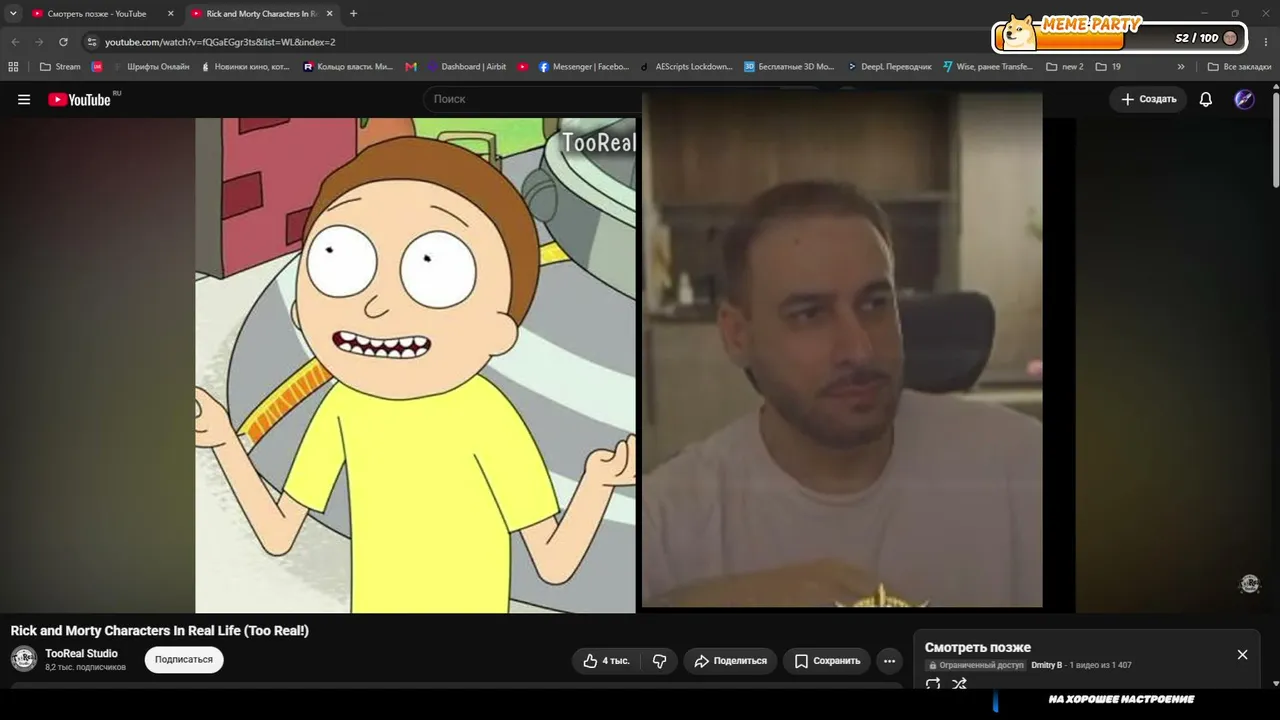Click the 'Смотреть позже' playlist title

coord(978,647)
